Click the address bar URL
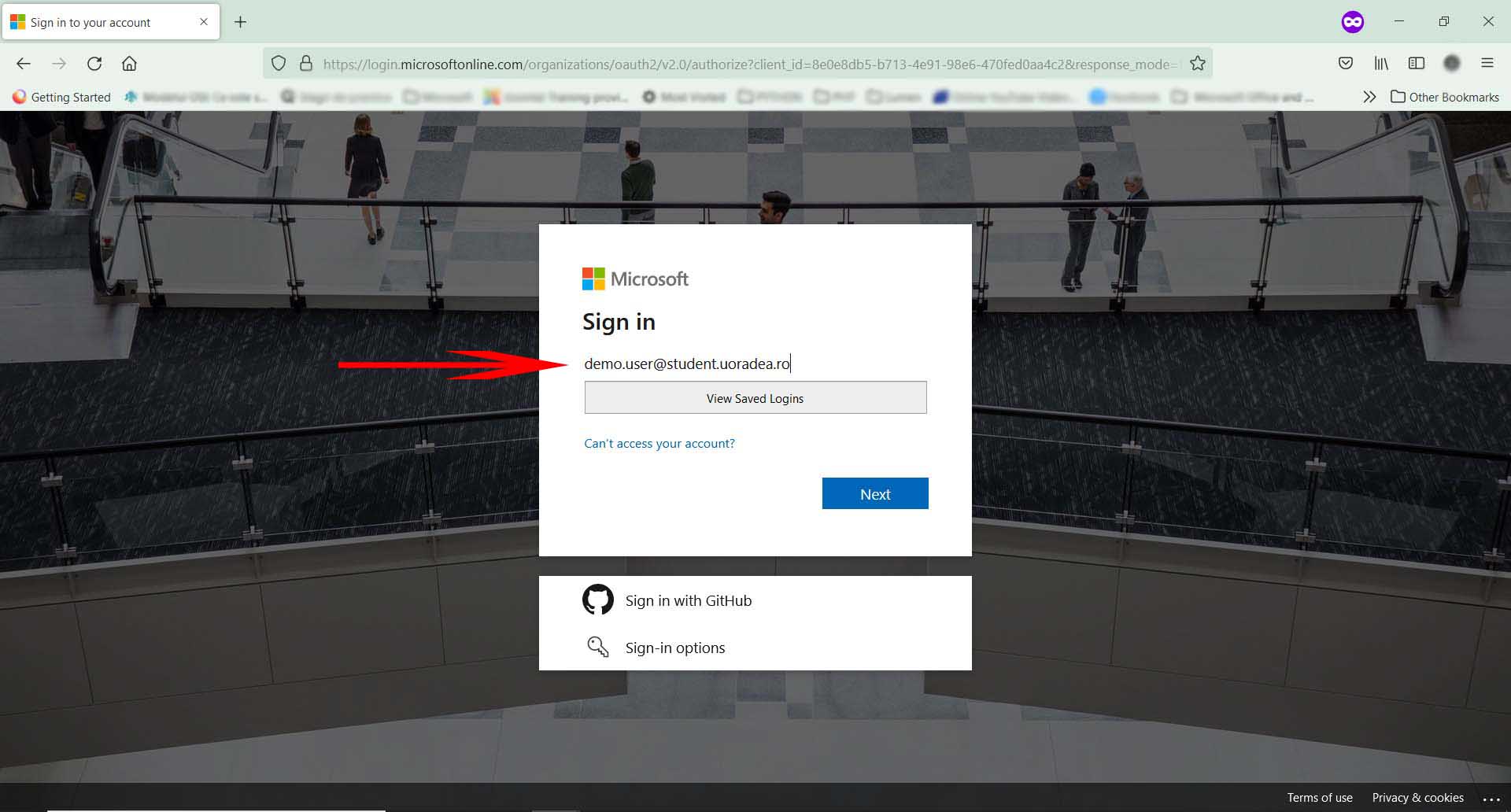This screenshot has height=812, width=1511. pyautogui.click(x=749, y=64)
